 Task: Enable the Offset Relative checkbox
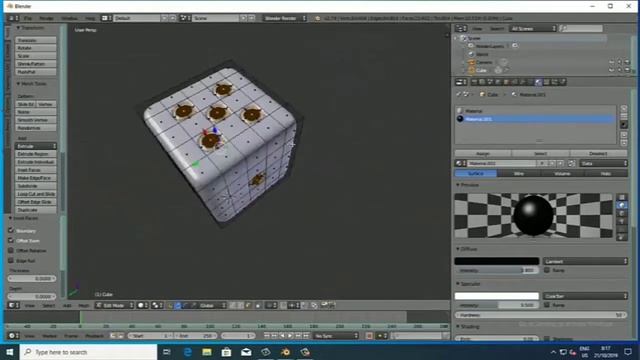point(11,250)
